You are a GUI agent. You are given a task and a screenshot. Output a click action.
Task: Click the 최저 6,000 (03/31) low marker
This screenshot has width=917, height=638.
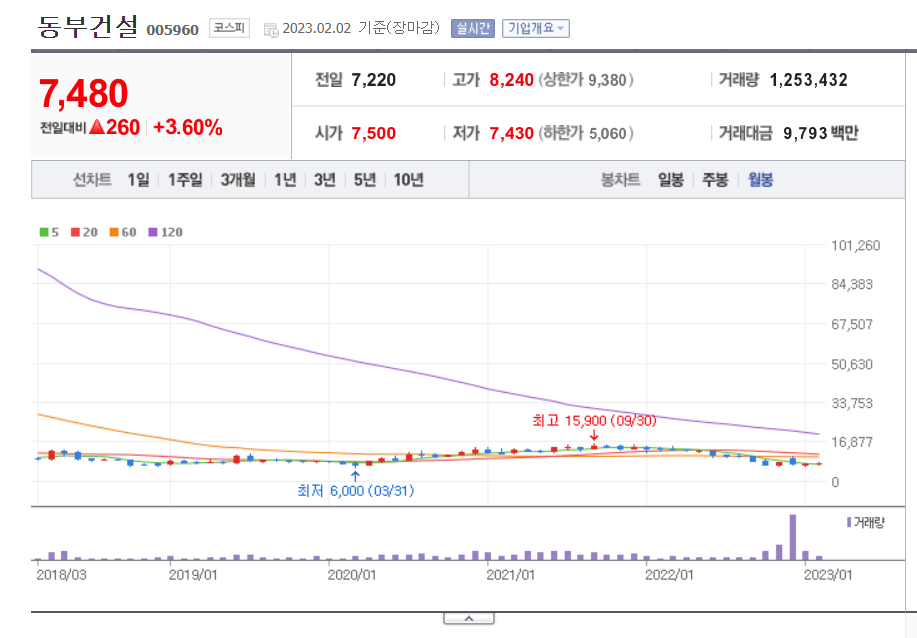pyautogui.click(x=356, y=491)
